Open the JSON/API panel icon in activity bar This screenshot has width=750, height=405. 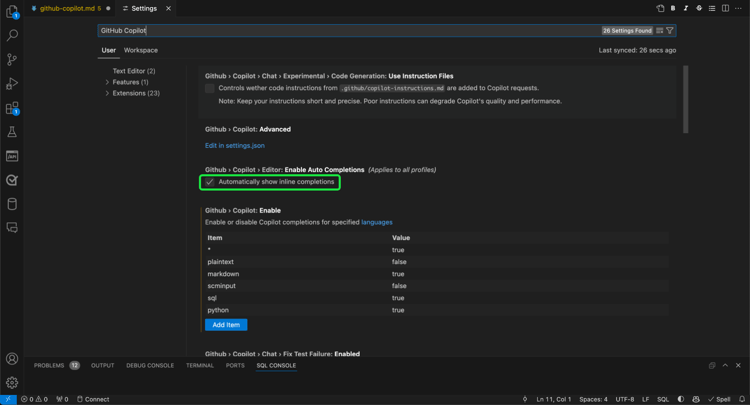tap(12, 156)
